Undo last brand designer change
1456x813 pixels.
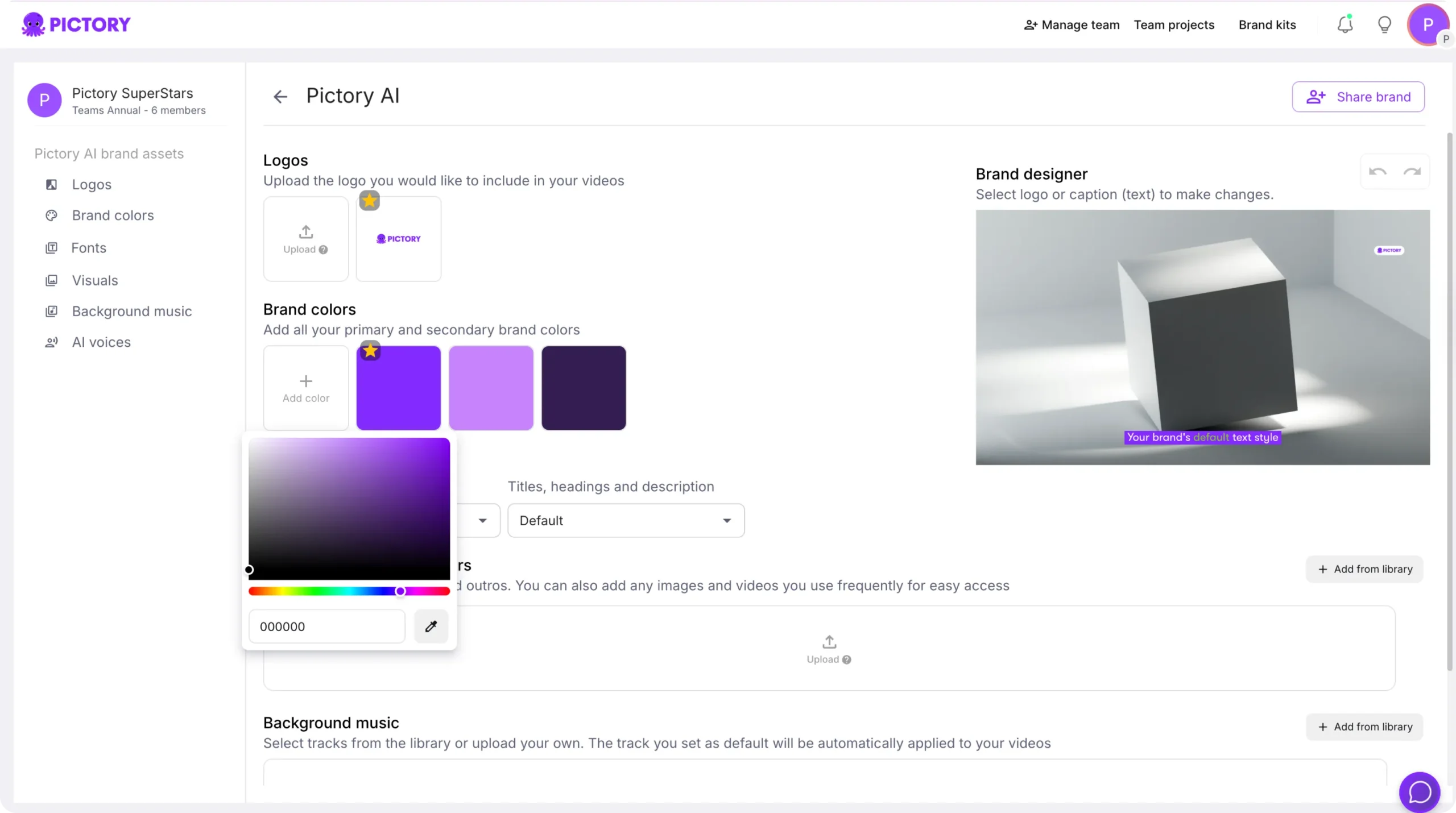1378,171
